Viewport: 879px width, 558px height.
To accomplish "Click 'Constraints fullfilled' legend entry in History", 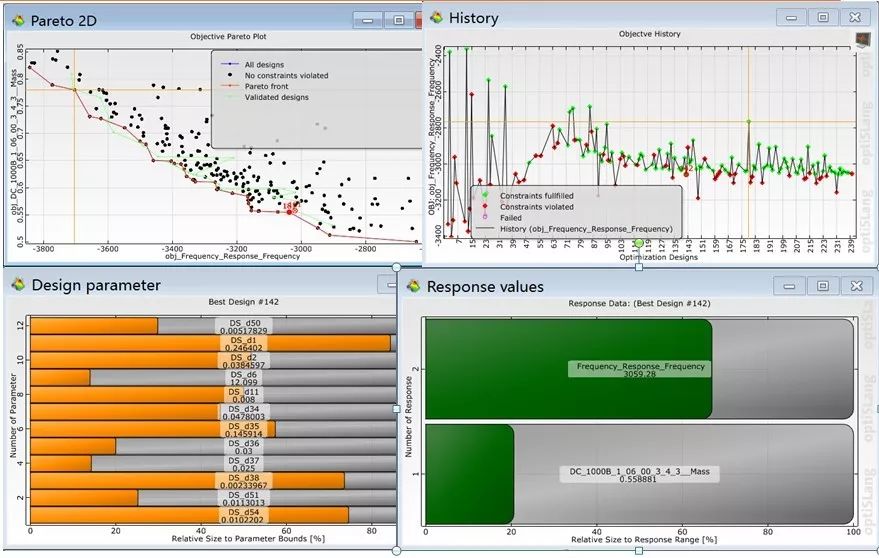I will tap(536, 196).
